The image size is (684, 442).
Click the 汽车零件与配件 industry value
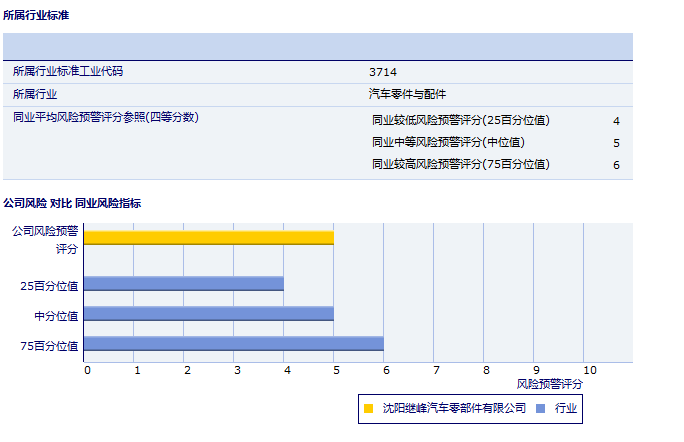tap(407, 95)
